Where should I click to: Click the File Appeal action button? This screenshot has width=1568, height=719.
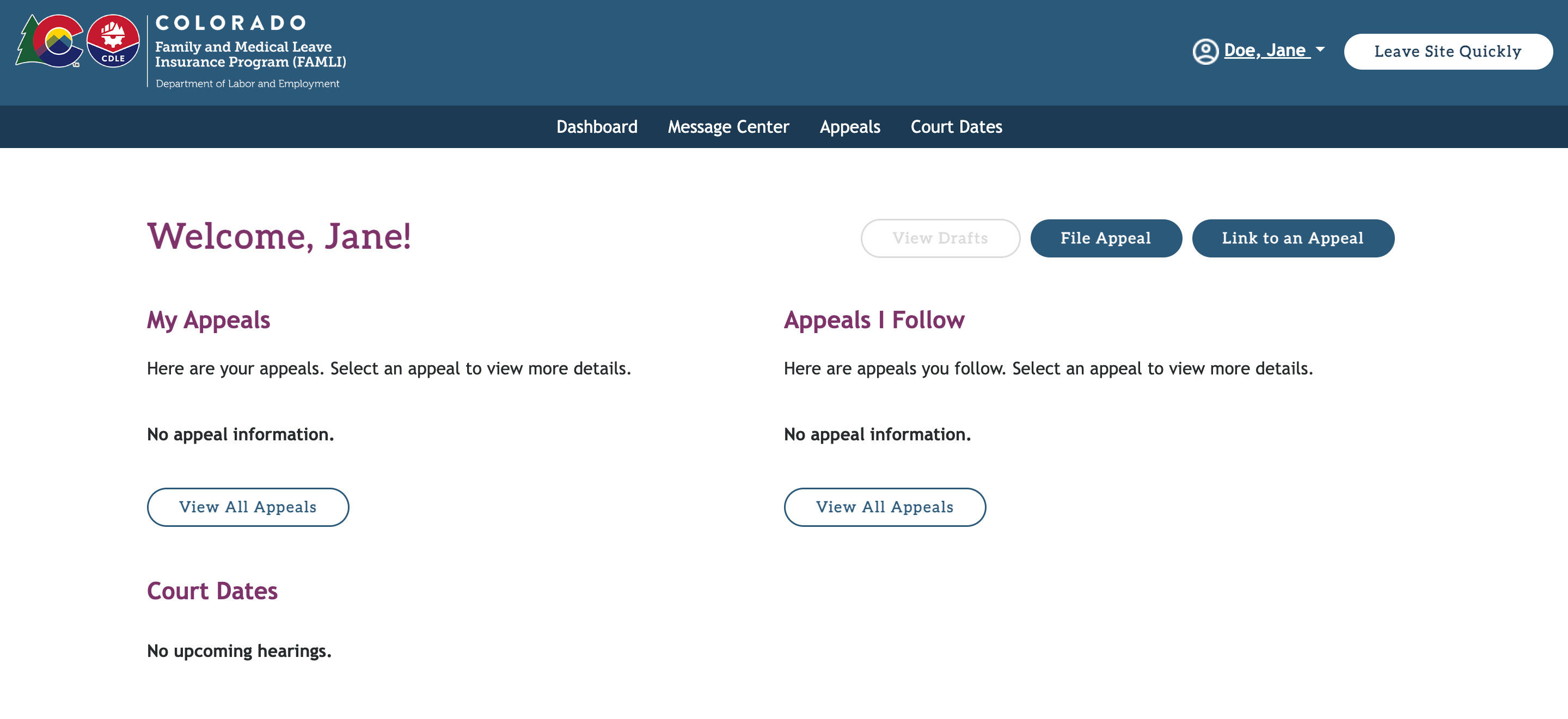click(1106, 238)
